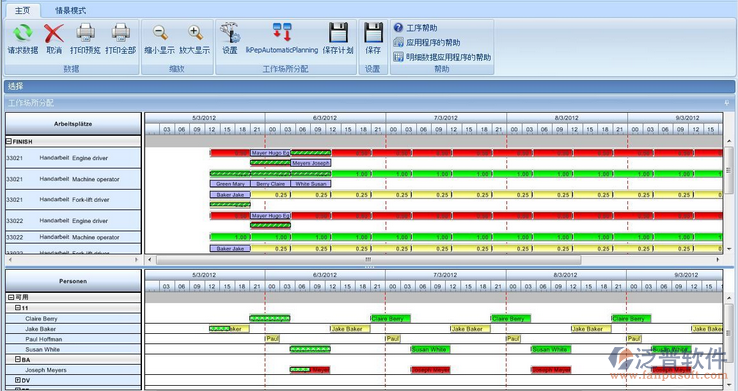Select Claire Berry row in Personen
This screenshot has width=738, height=391.
coord(73,319)
